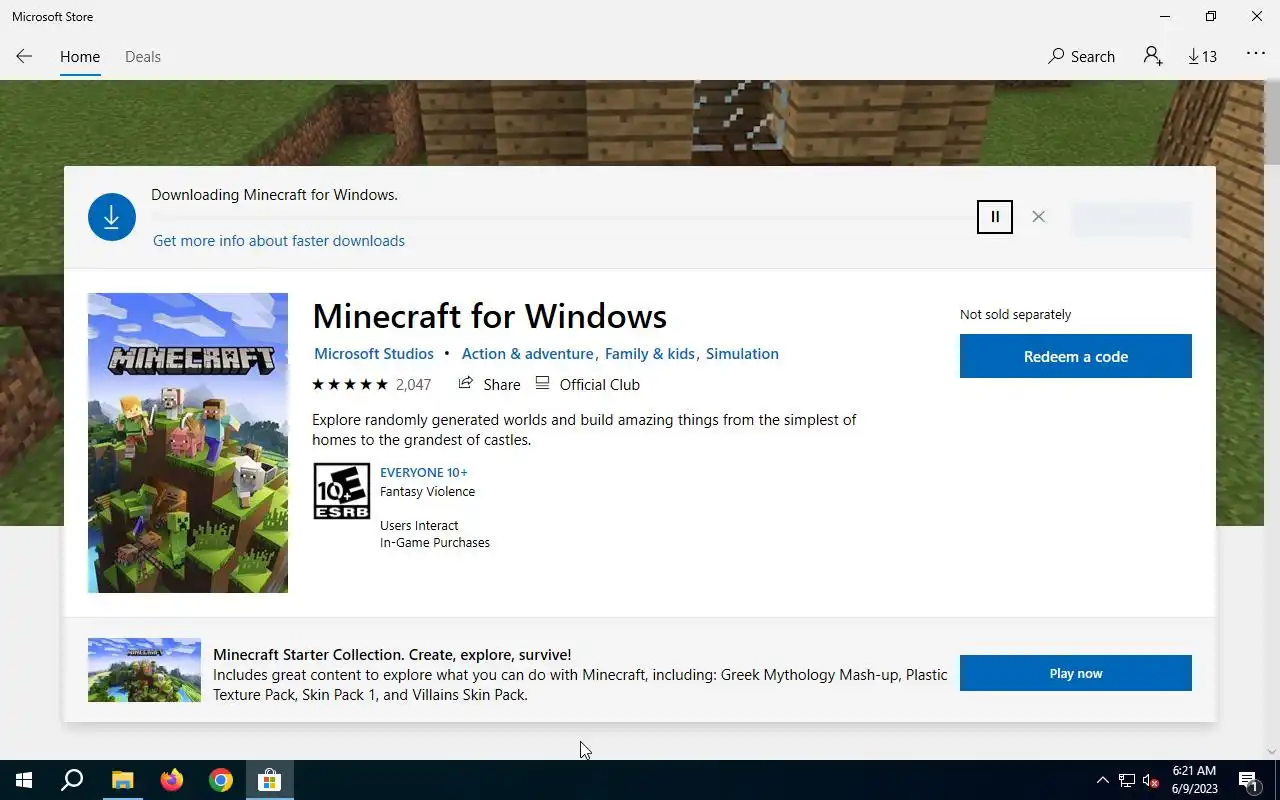This screenshot has width=1280, height=800.
Task: Click the 'Users Interact' text
Action: pyautogui.click(x=419, y=526)
